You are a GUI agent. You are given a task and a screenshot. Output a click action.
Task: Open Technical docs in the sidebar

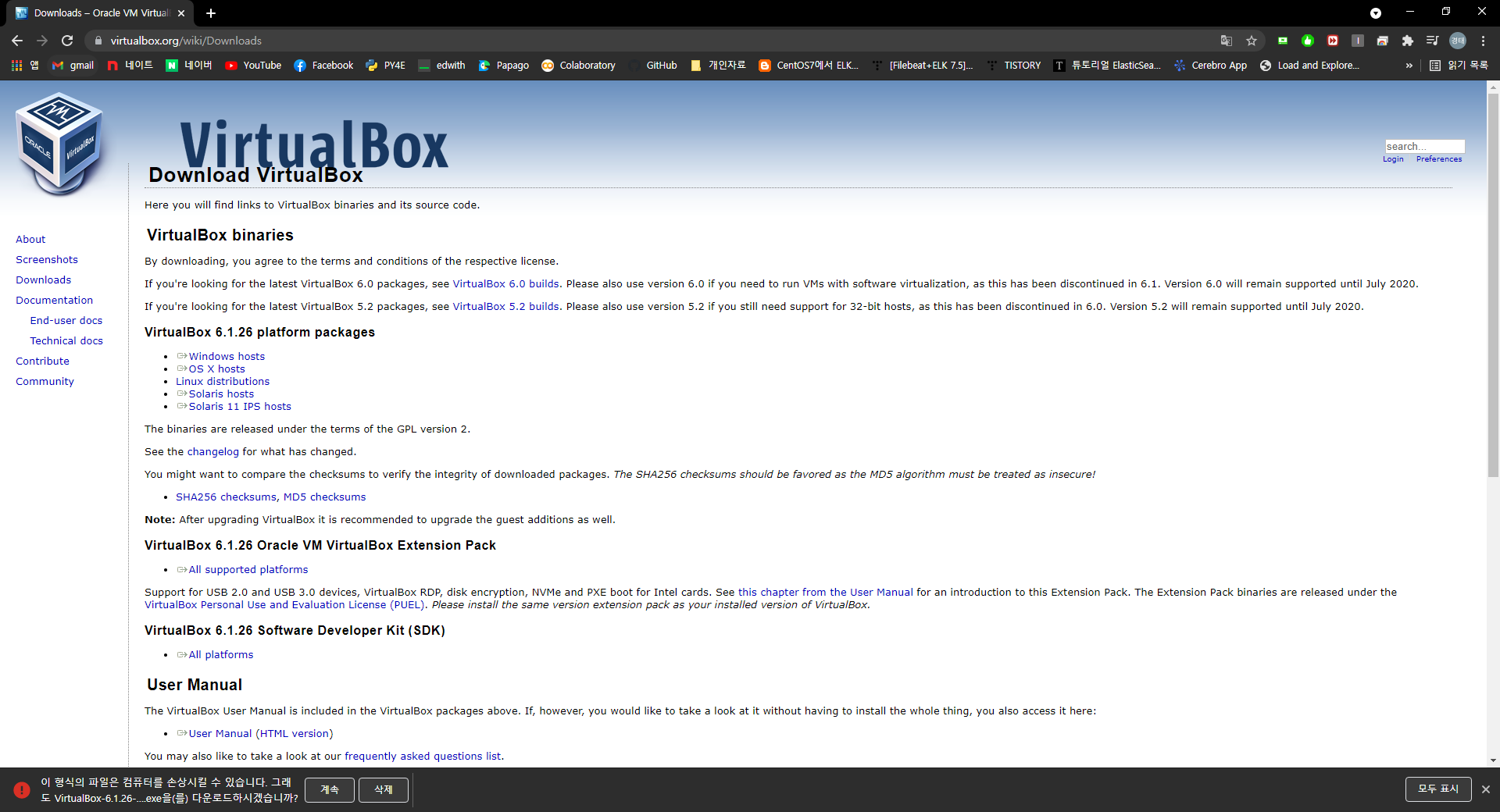[x=66, y=341]
